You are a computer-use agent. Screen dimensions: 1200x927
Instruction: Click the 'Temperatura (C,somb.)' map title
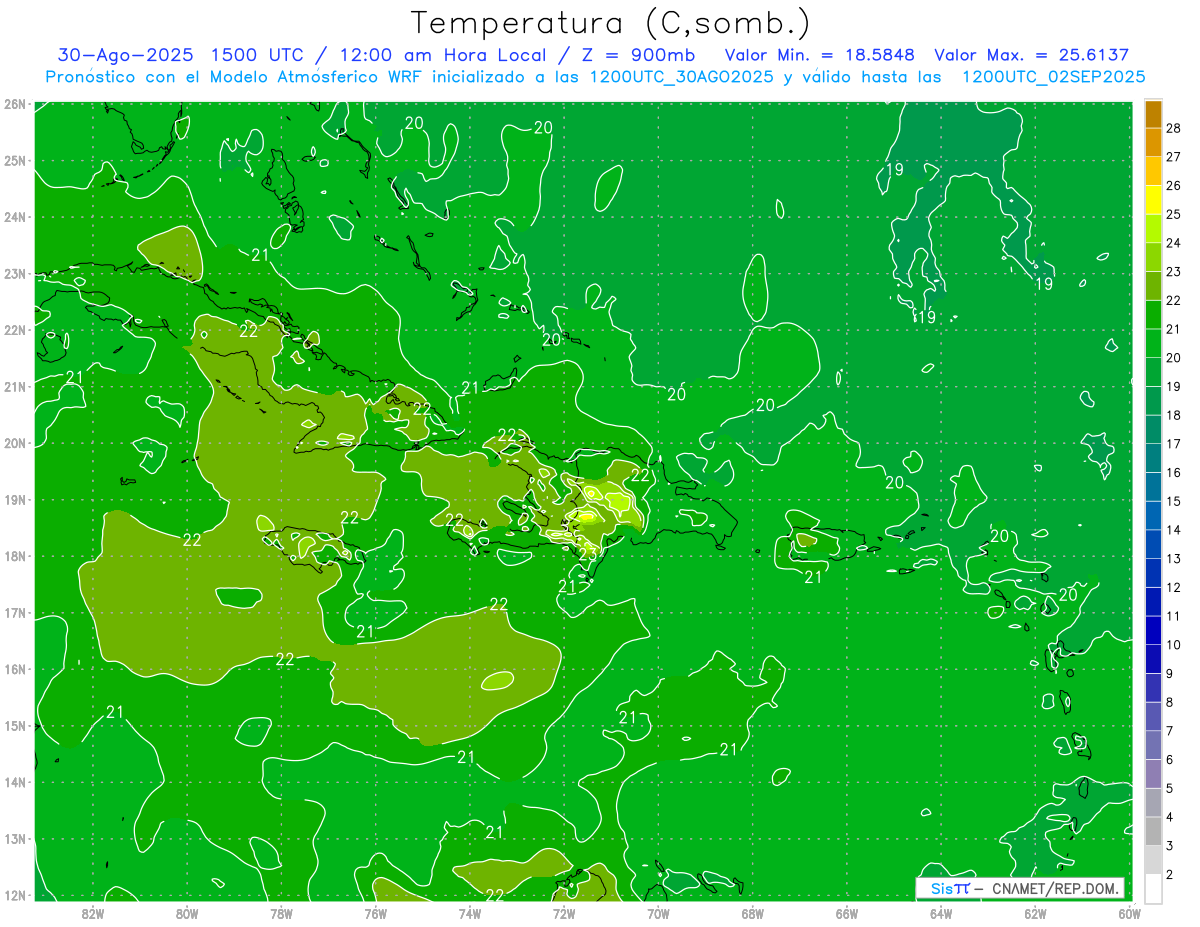tap(611, 23)
